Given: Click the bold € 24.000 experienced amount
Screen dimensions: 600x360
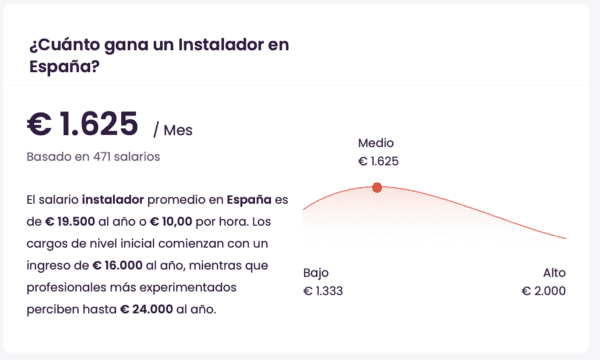Looking at the screenshot, I should [147, 309].
